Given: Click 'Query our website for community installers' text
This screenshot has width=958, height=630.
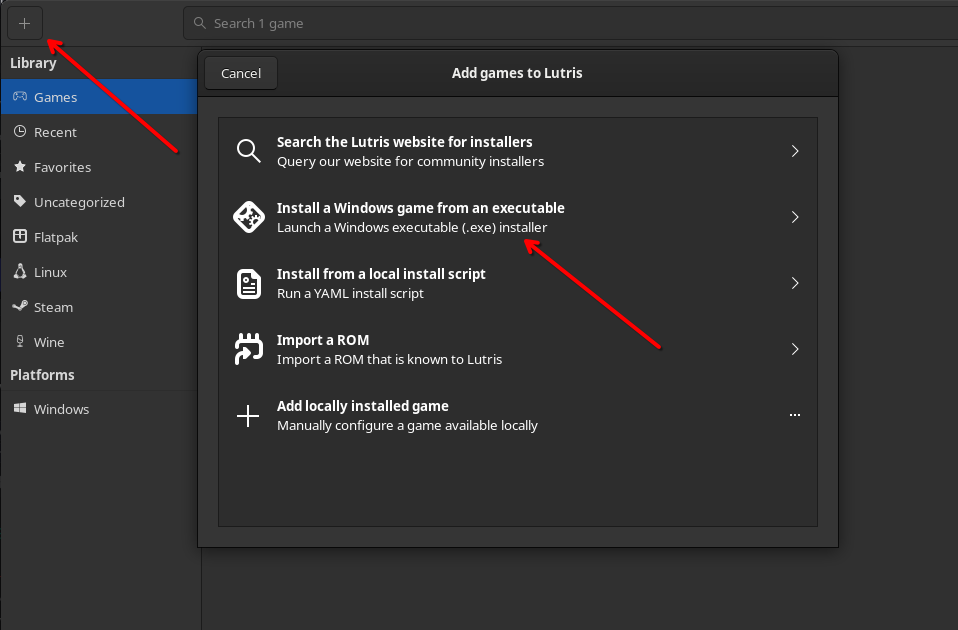Looking at the screenshot, I should click(x=411, y=161).
